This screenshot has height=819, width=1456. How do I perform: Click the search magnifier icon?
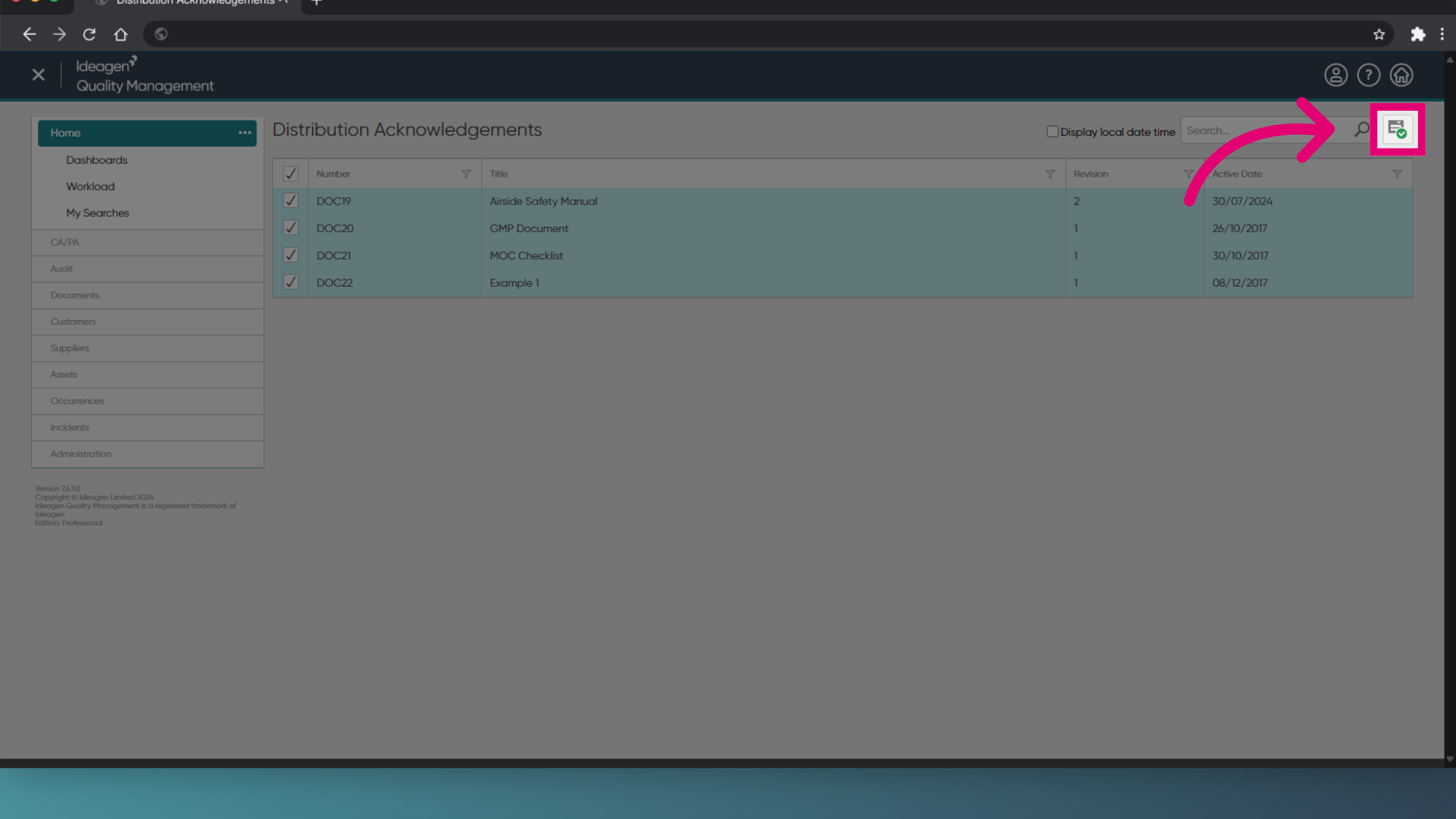[1362, 130]
